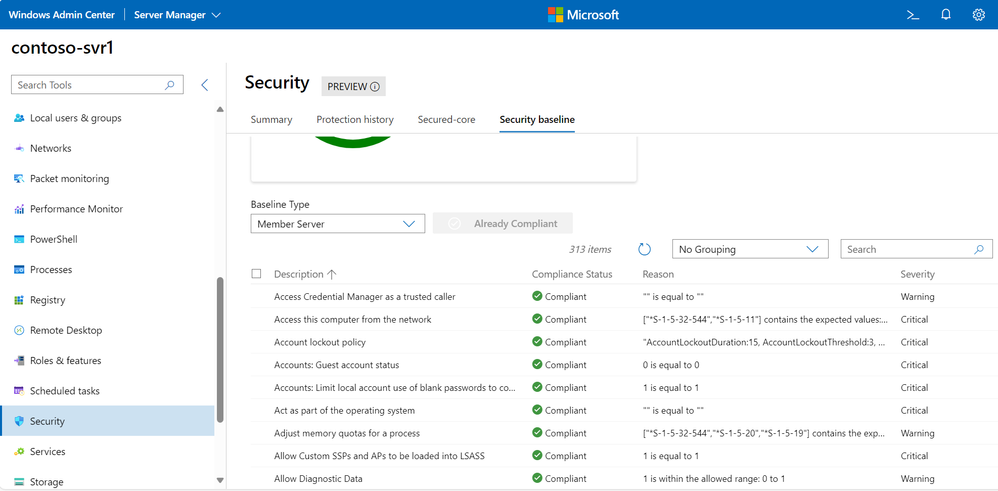Screen dimensions: 998x491
Task: Toggle the select-all checkbox in table header
Action: pos(257,274)
